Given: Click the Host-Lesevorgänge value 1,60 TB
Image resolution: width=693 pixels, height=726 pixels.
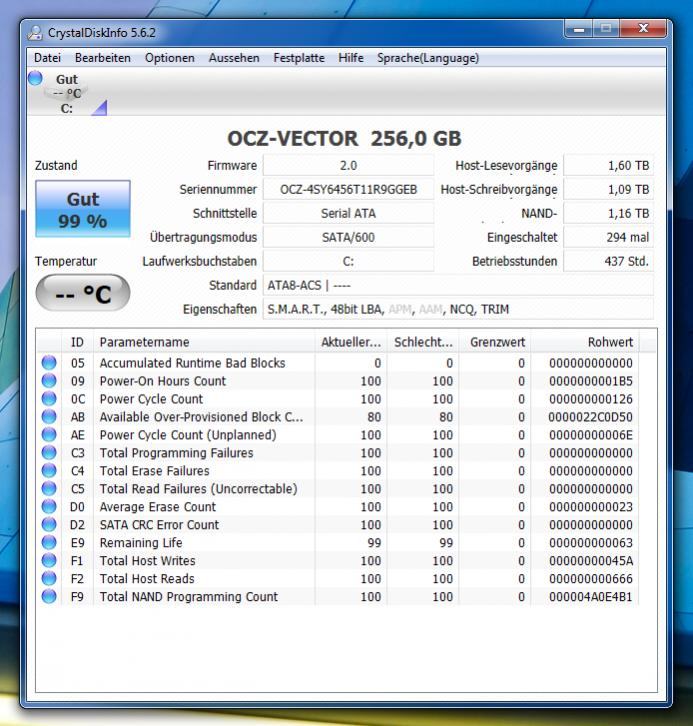Looking at the screenshot, I should [x=608, y=165].
